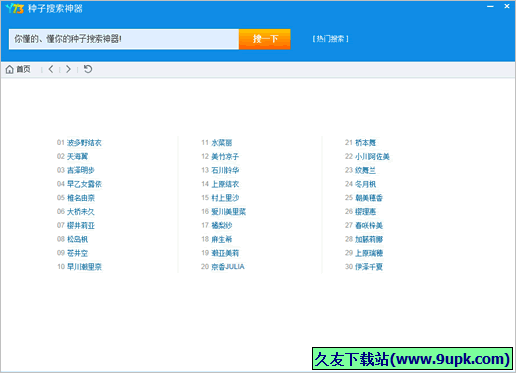
Task: Focus the seed search input field
Action: pos(124,39)
